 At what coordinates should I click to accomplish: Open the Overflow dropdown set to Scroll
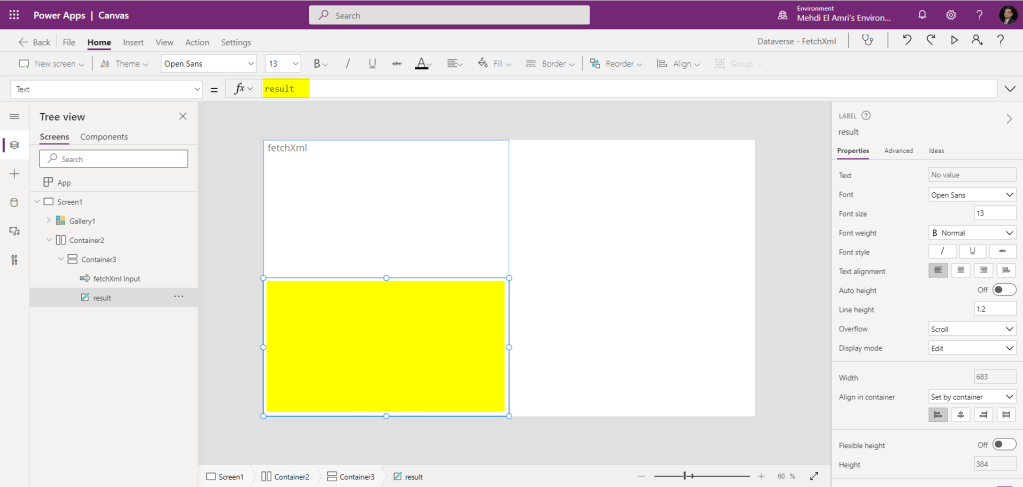click(972, 329)
